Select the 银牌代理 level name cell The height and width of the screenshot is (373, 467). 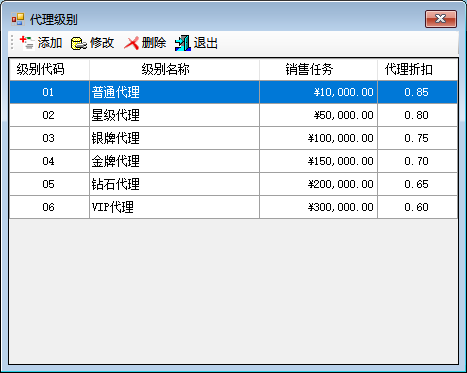coord(174,138)
